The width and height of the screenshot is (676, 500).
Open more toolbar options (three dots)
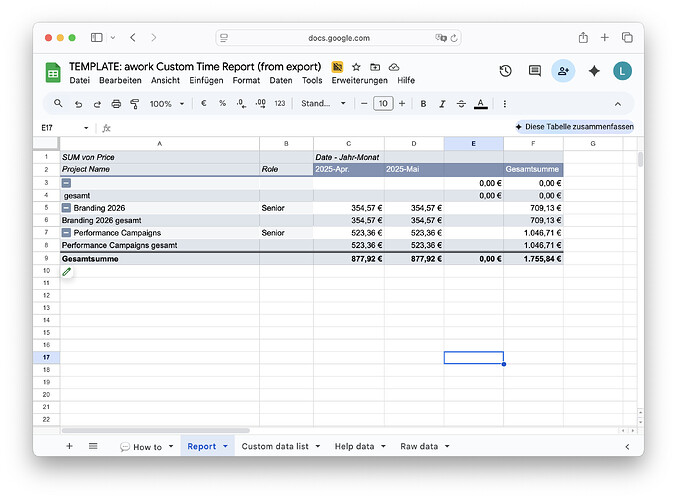coord(504,104)
